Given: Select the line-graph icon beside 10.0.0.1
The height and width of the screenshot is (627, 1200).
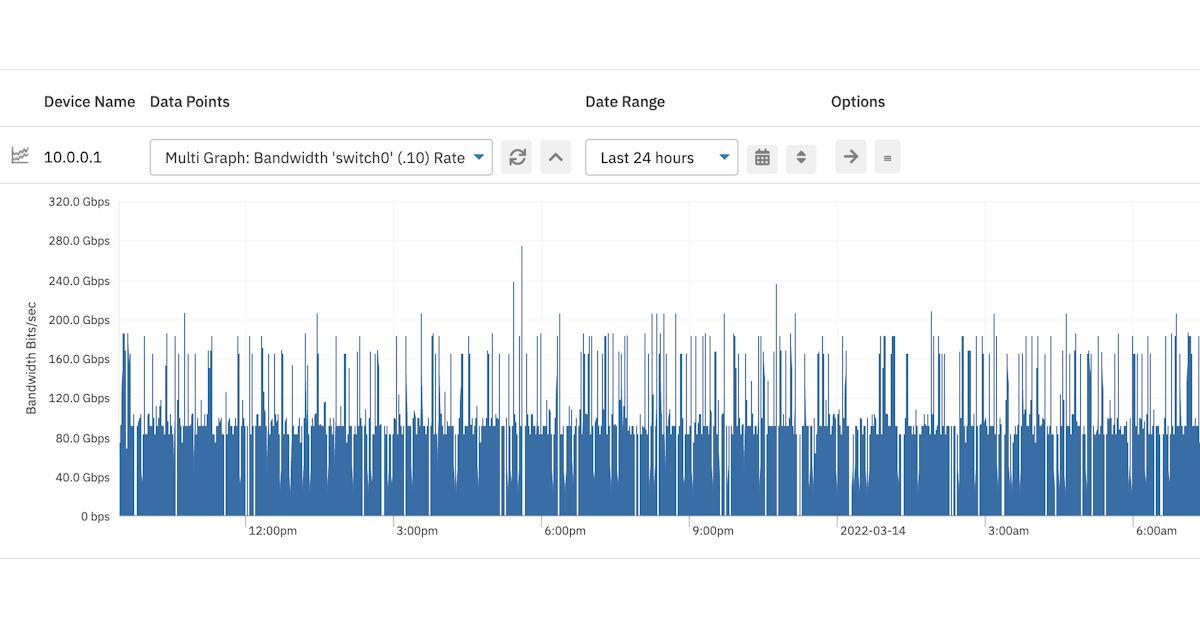Looking at the screenshot, I should 20,156.
